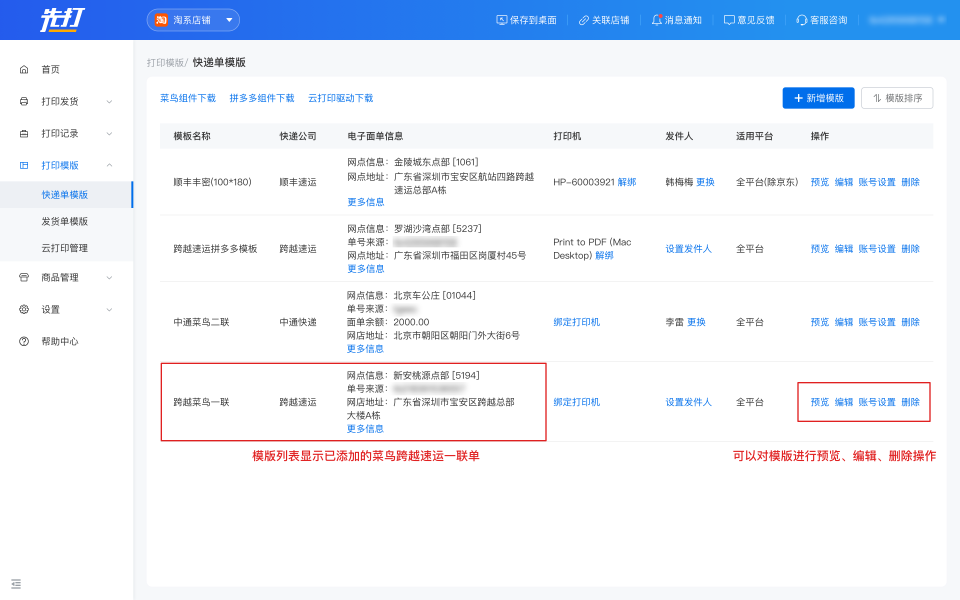Collapse sidebar using bottom-left menu icon
The height and width of the screenshot is (600, 960).
[x=16, y=583]
